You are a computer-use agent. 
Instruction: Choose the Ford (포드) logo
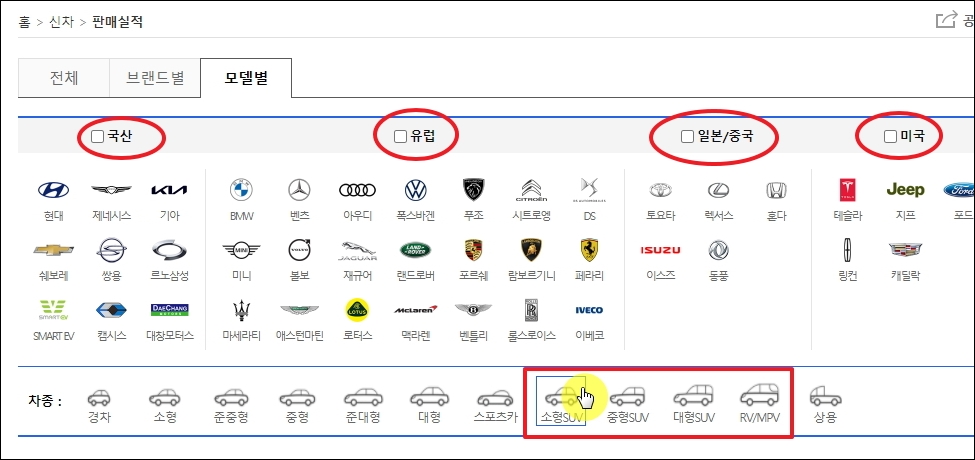[x=959, y=190]
